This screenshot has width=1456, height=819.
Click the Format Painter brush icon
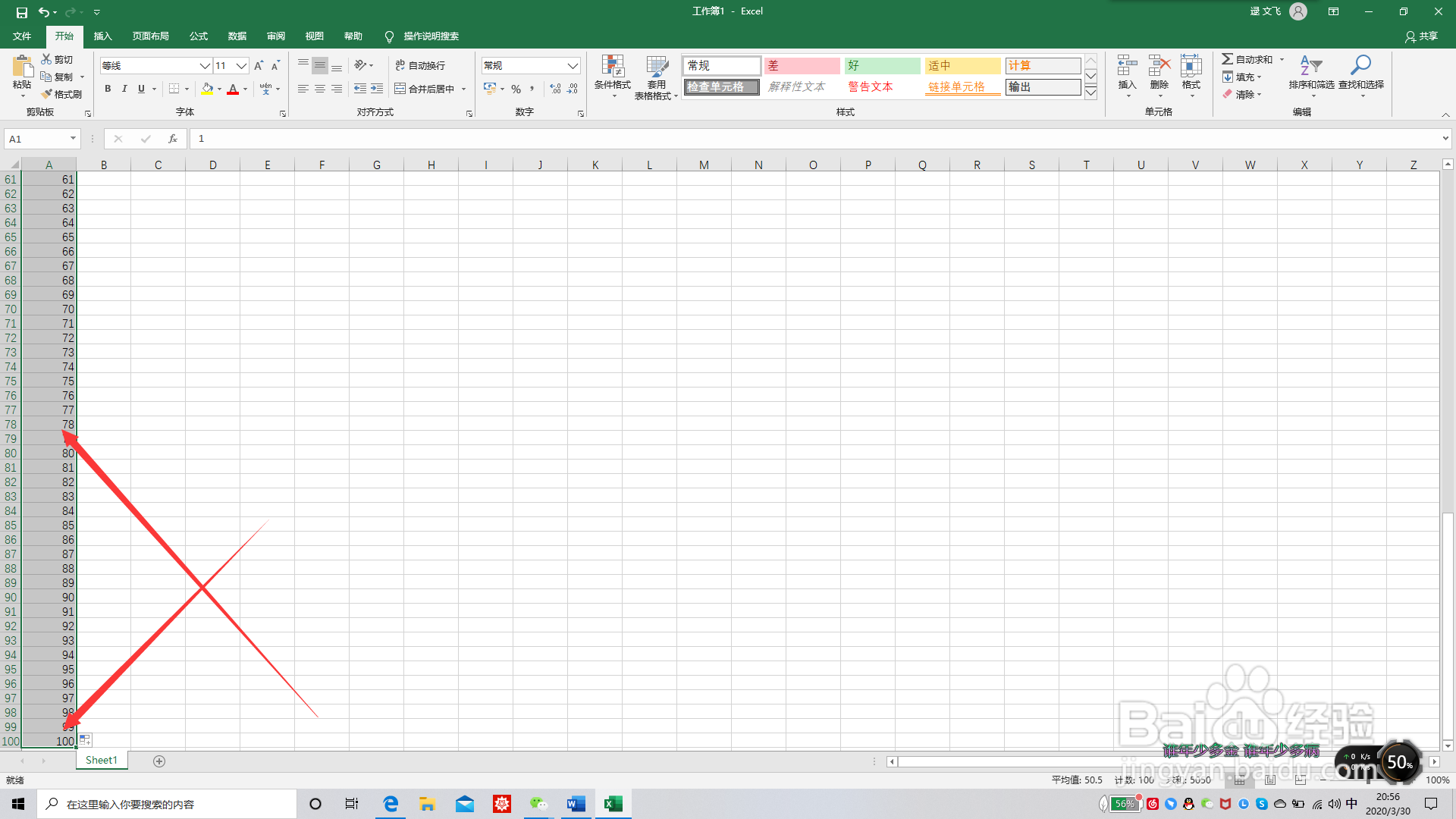pyautogui.click(x=48, y=94)
